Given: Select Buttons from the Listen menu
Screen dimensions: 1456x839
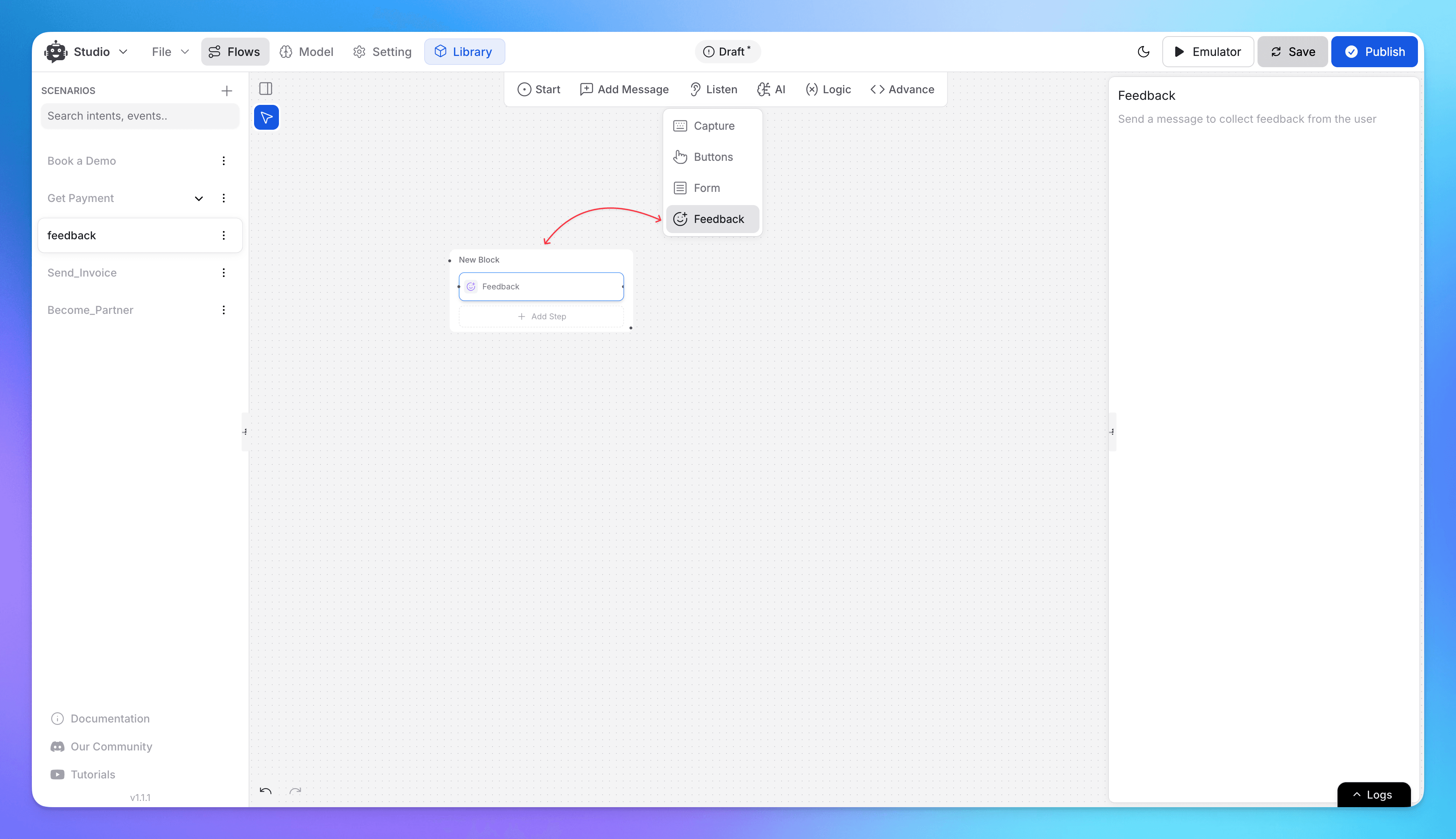Looking at the screenshot, I should pyautogui.click(x=713, y=157).
